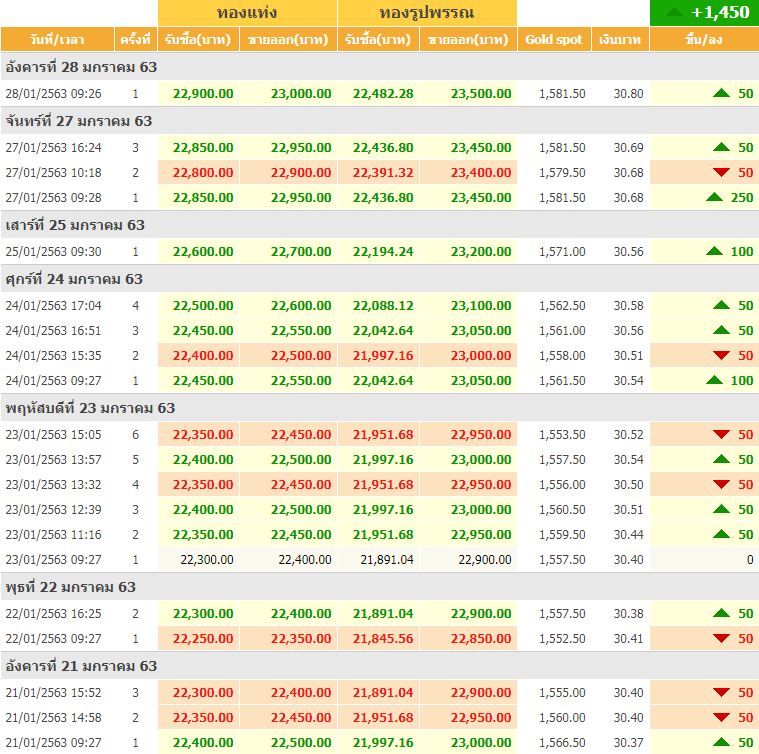Click the 1,571.00 Gold spot value

click(x=562, y=252)
